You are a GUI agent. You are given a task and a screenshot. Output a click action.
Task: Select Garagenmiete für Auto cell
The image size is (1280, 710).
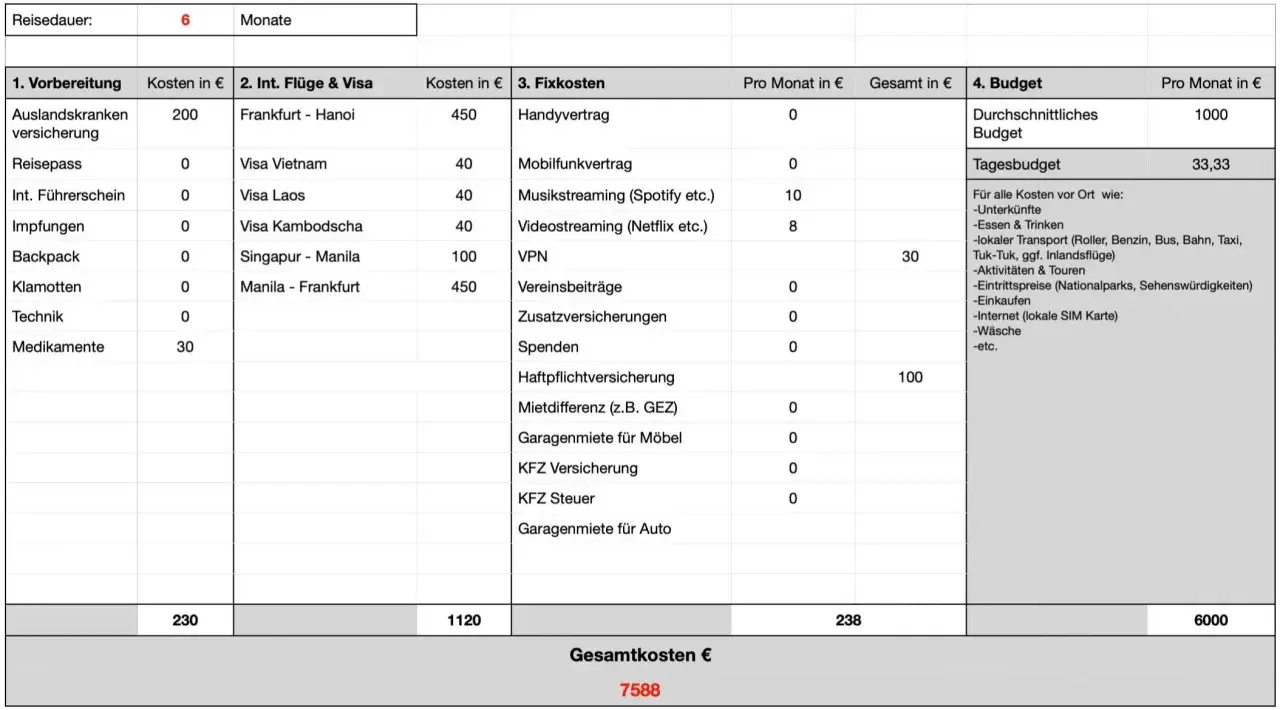click(x=621, y=528)
